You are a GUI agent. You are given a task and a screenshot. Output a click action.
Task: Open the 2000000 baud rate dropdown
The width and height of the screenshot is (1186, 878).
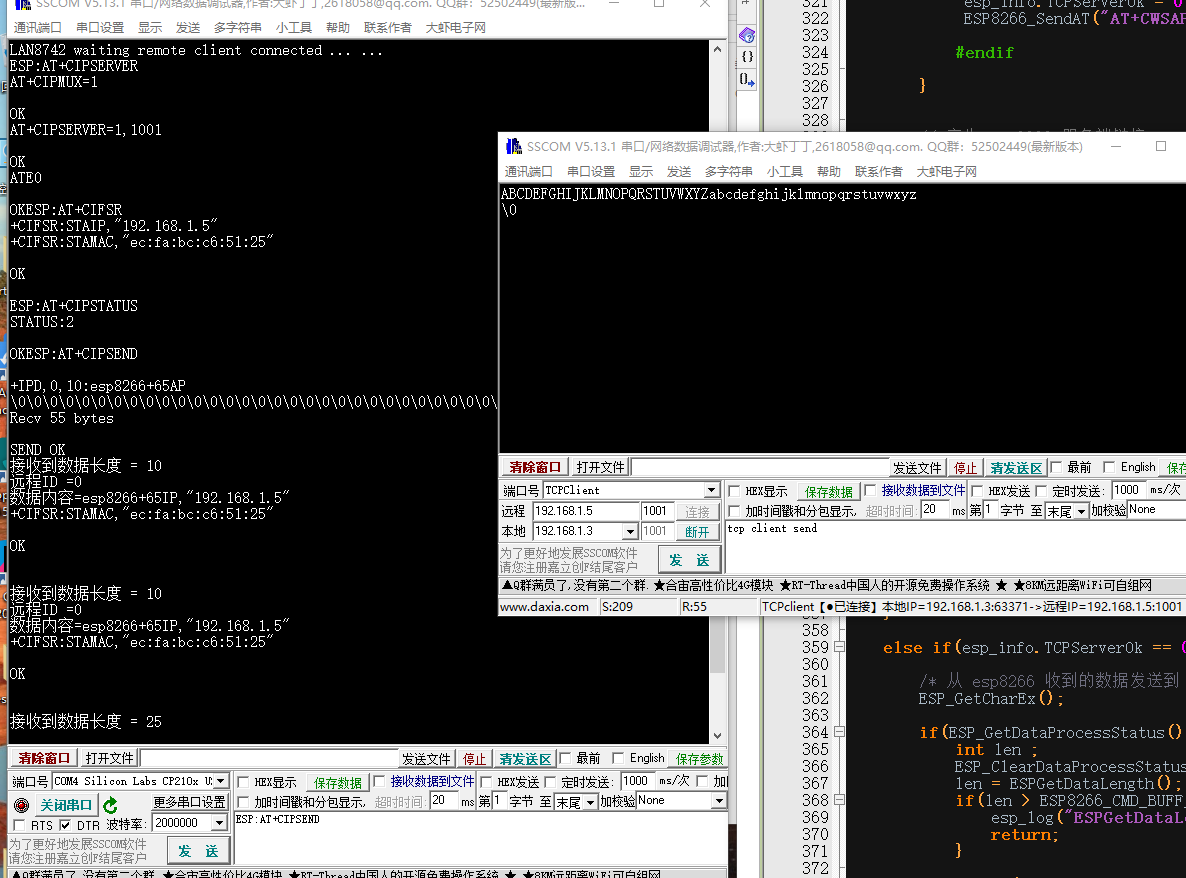(218, 823)
